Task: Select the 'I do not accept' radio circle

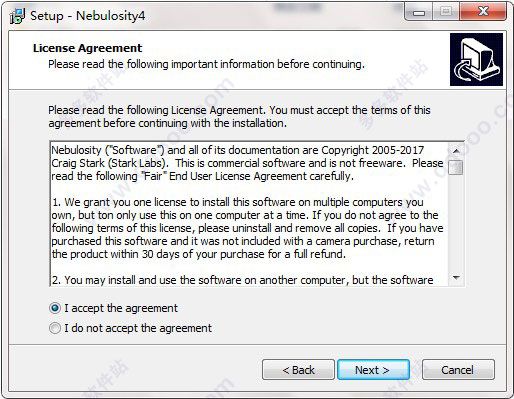Action: click(55, 328)
